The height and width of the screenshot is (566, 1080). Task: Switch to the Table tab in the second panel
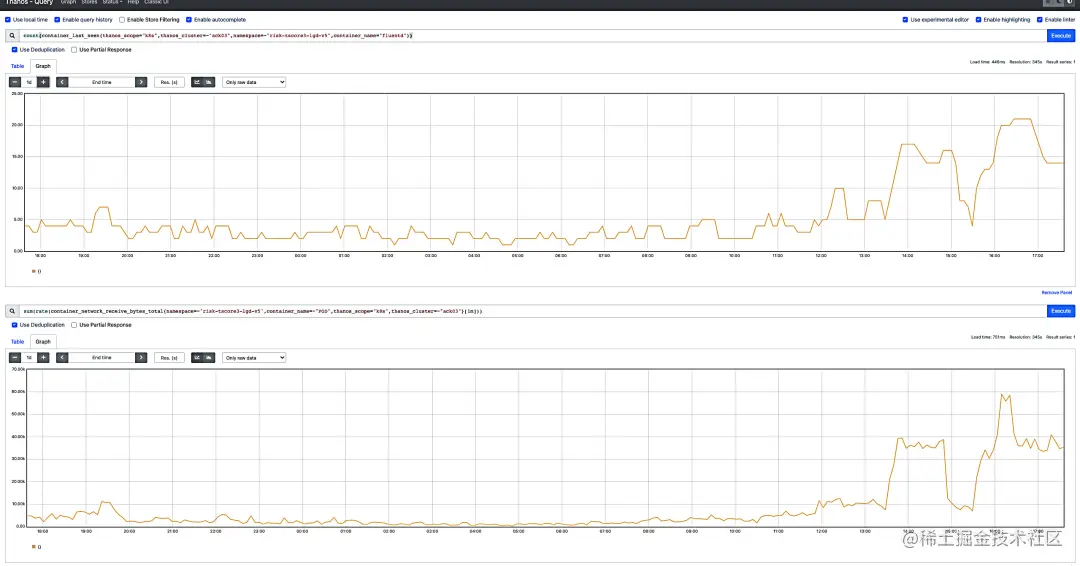click(17, 342)
